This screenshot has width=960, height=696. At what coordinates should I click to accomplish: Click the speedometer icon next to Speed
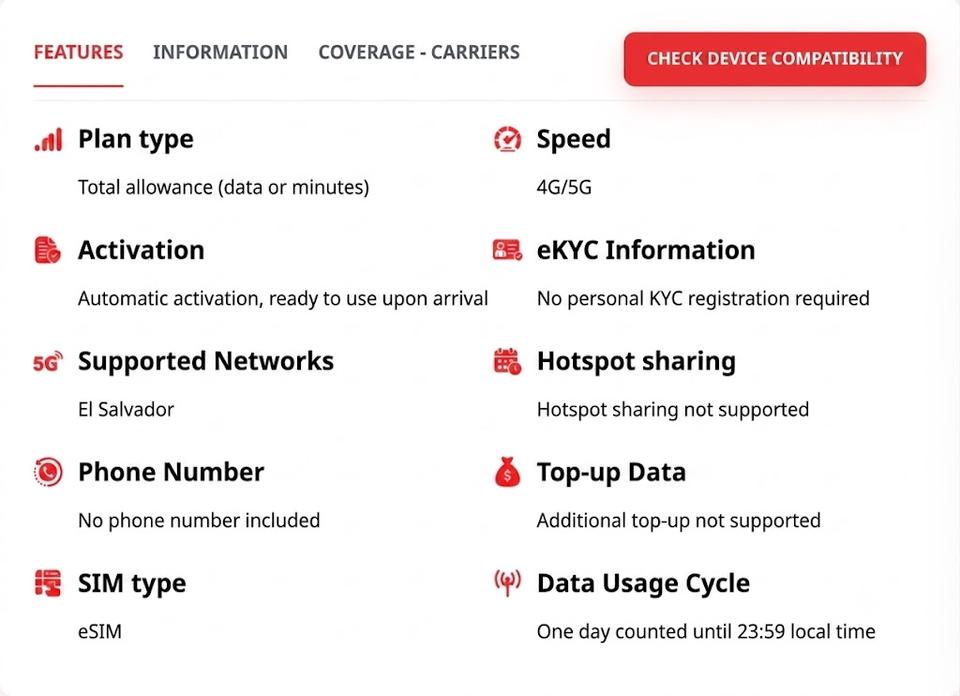tap(508, 139)
